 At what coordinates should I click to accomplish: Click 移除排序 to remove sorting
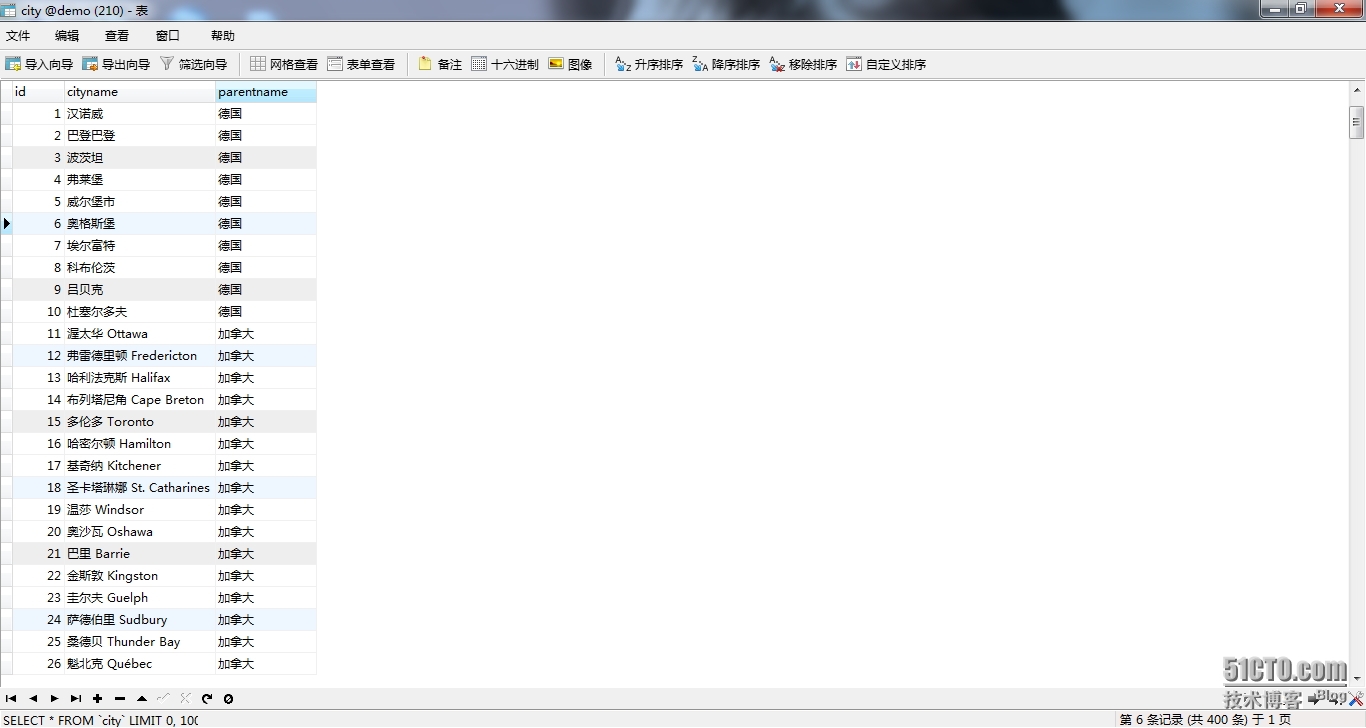(x=803, y=64)
